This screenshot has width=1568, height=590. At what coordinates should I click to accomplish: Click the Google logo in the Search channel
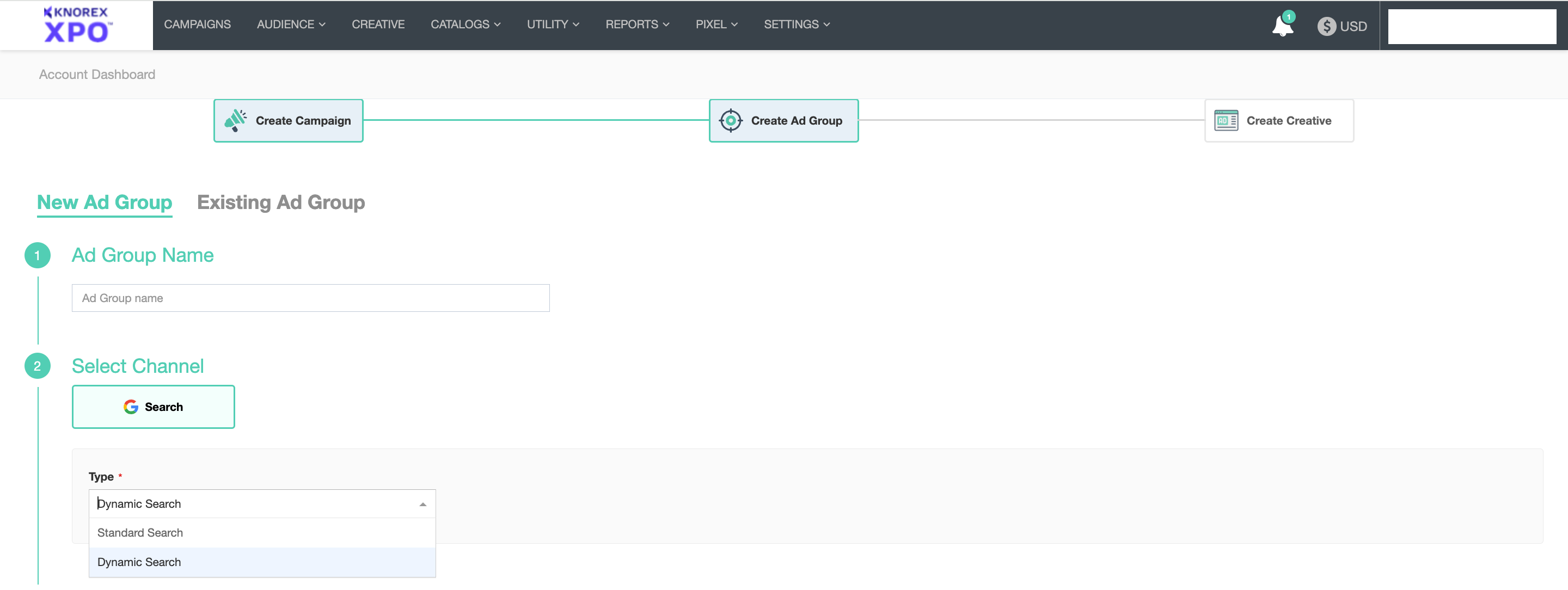(x=131, y=407)
